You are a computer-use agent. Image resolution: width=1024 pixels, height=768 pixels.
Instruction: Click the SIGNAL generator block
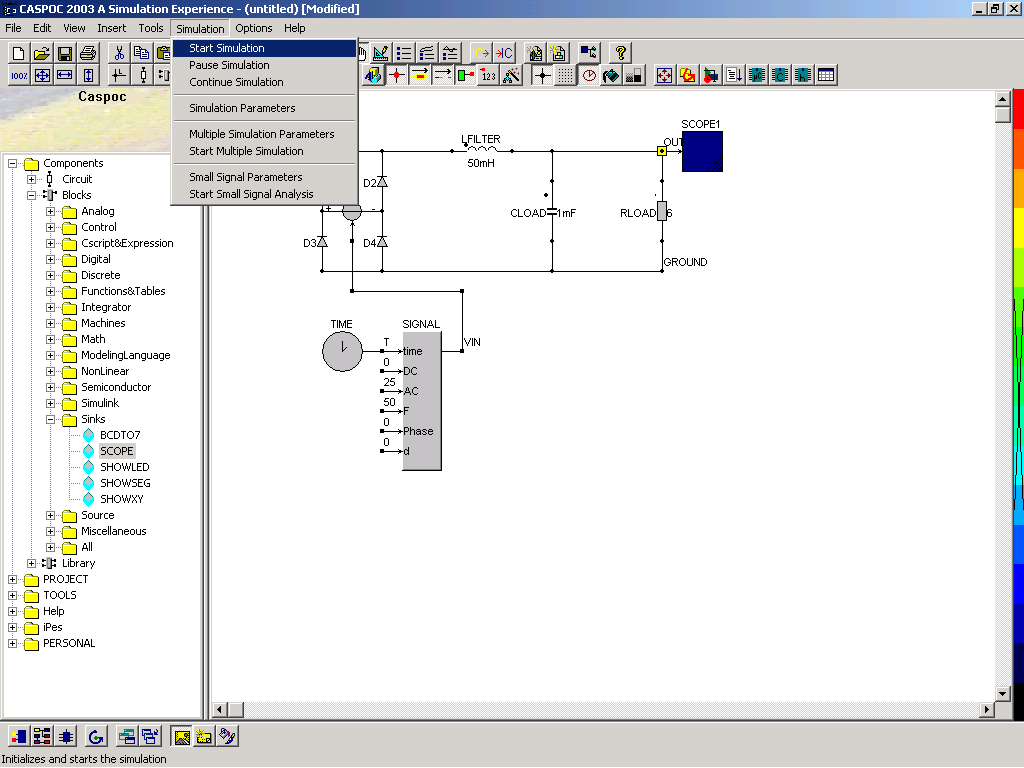pos(422,401)
